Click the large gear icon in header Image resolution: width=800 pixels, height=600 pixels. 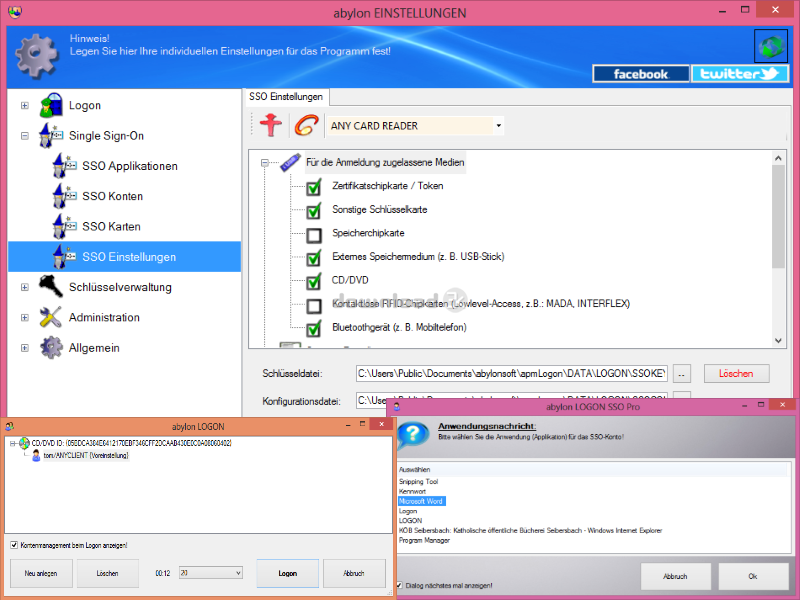pos(37,55)
